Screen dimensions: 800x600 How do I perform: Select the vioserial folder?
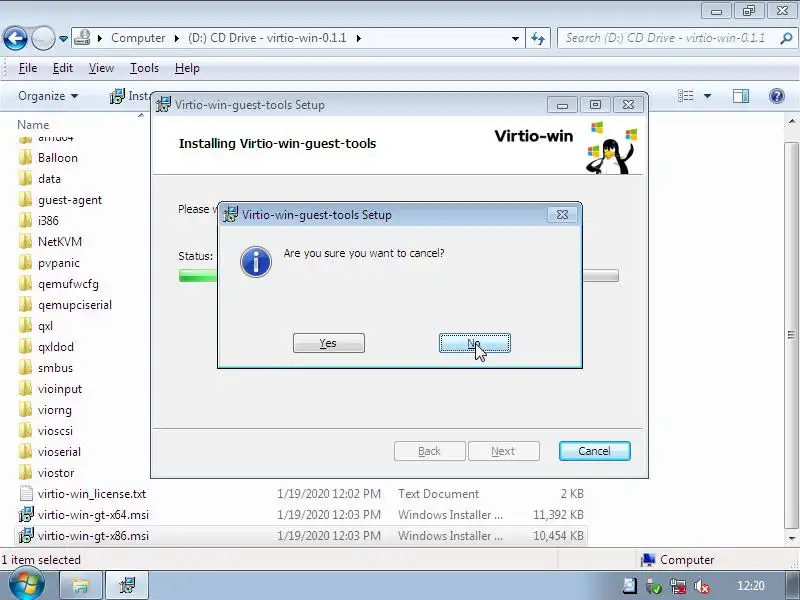tap(59, 452)
